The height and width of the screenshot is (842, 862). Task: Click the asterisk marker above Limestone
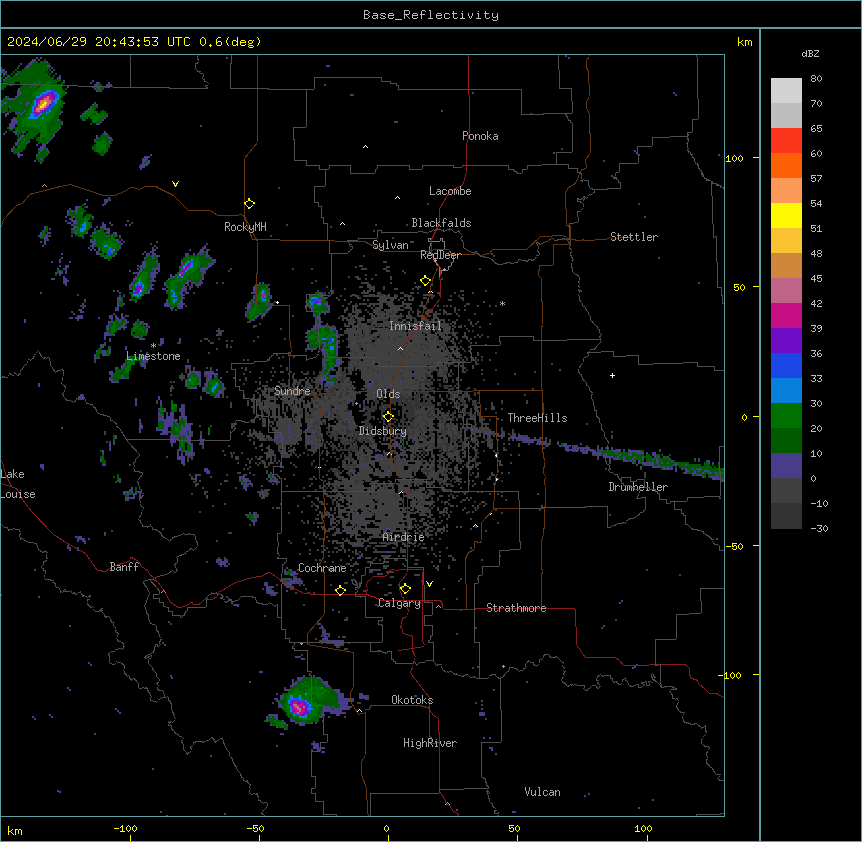tap(153, 345)
